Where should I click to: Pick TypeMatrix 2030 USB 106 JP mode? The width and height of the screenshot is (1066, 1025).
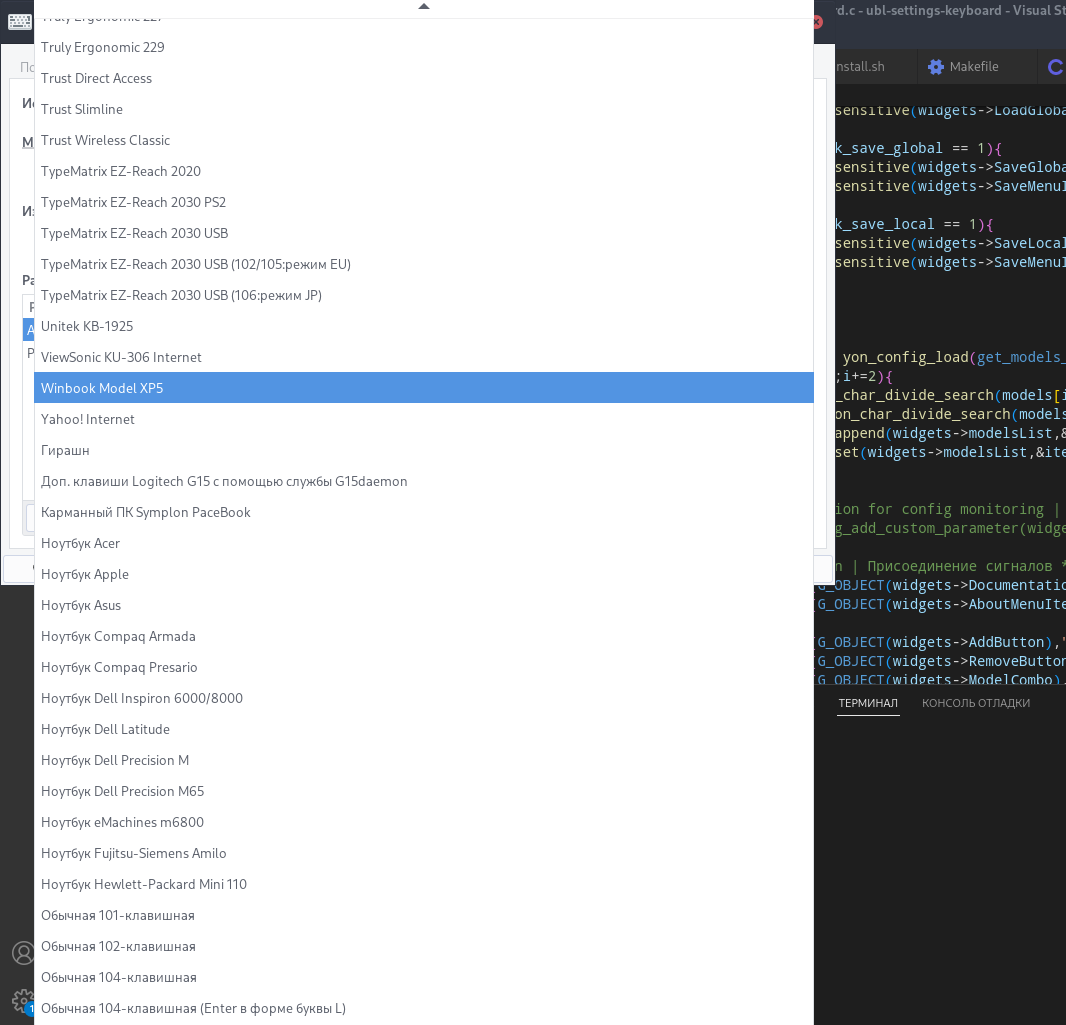(x=424, y=296)
